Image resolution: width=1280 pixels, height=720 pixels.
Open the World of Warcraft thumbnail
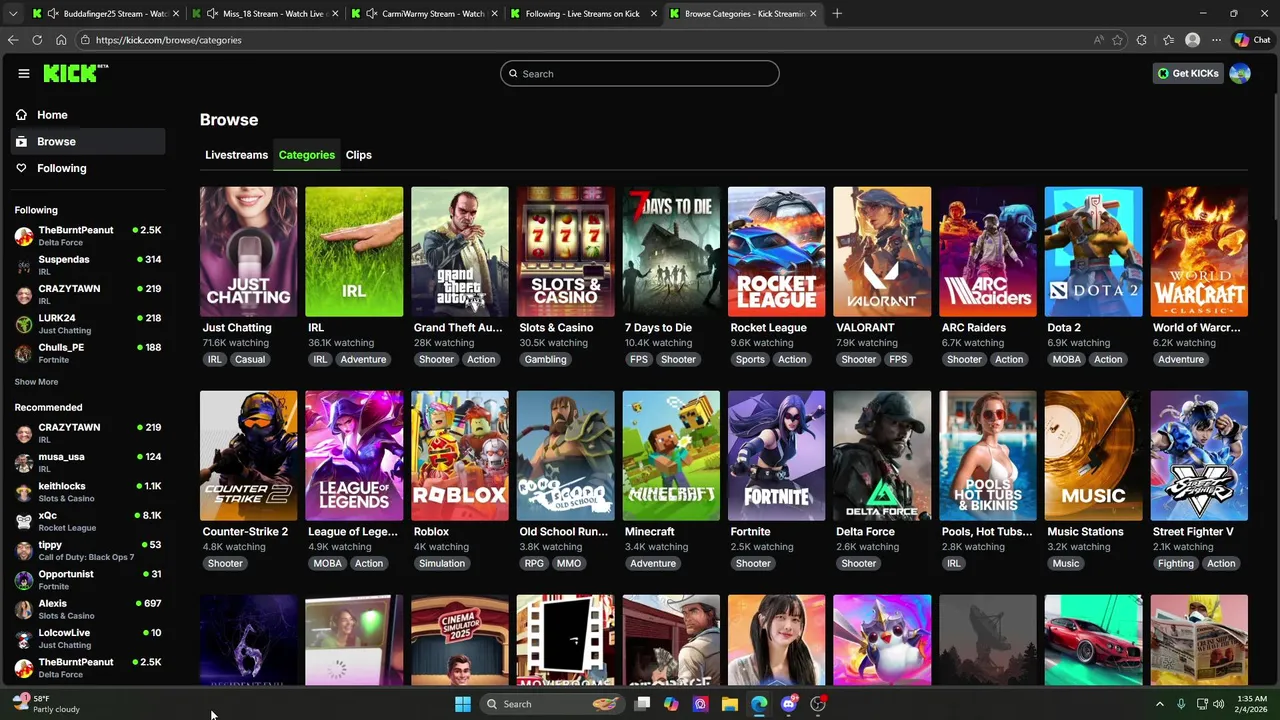point(1199,252)
